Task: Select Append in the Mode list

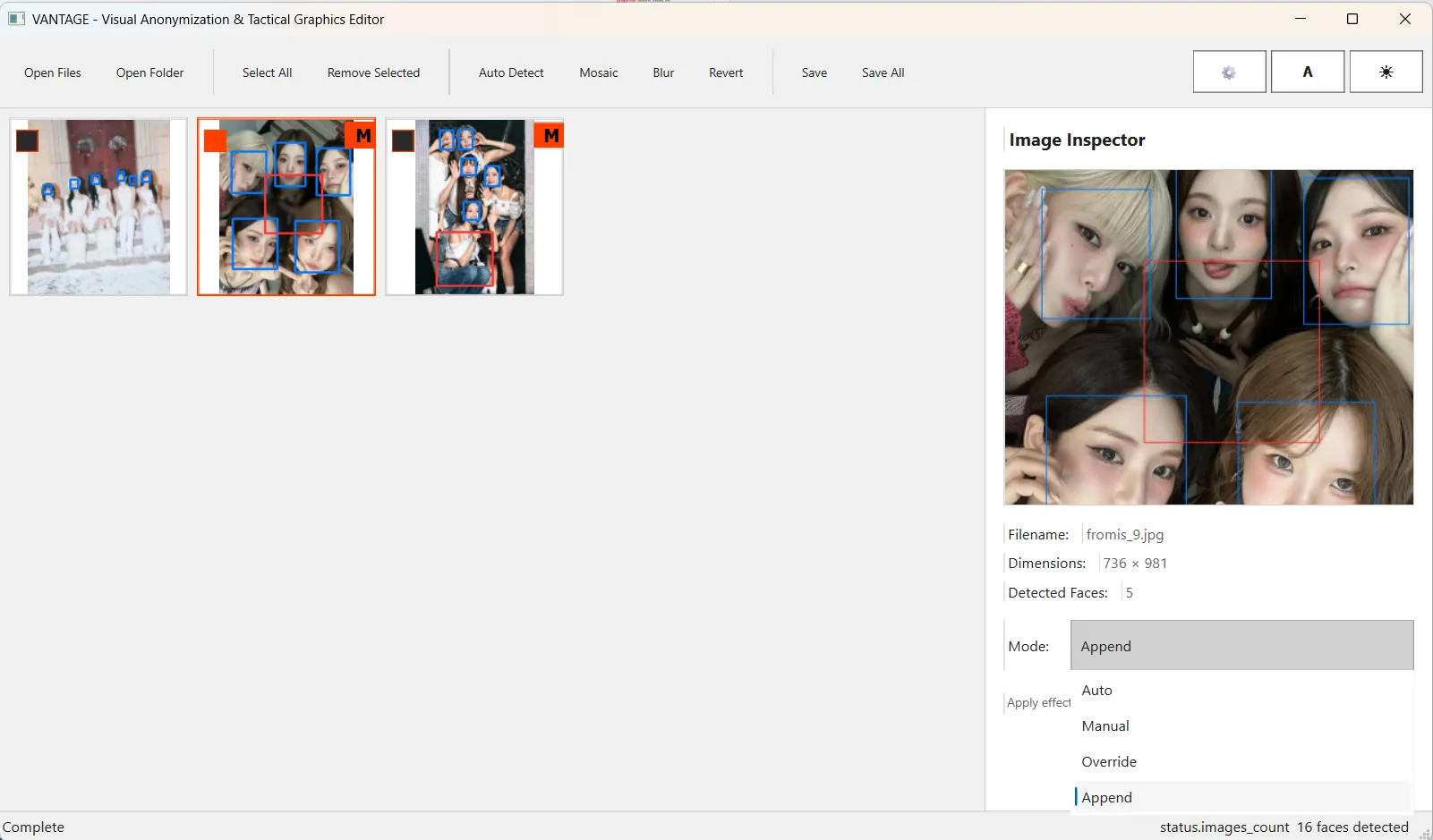Action: [x=1106, y=798]
